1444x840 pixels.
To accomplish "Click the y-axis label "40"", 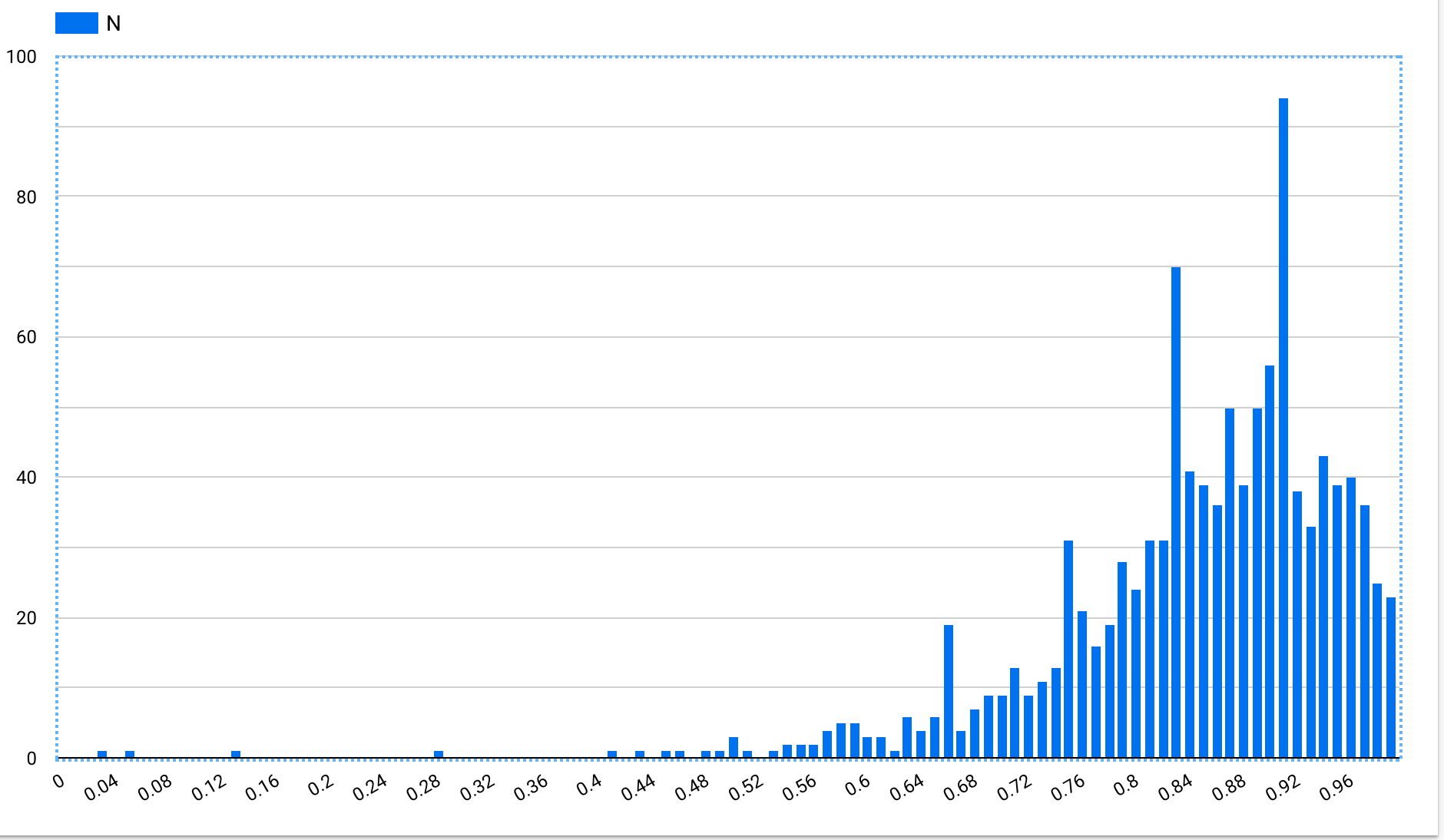I will (x=26, y=478).
